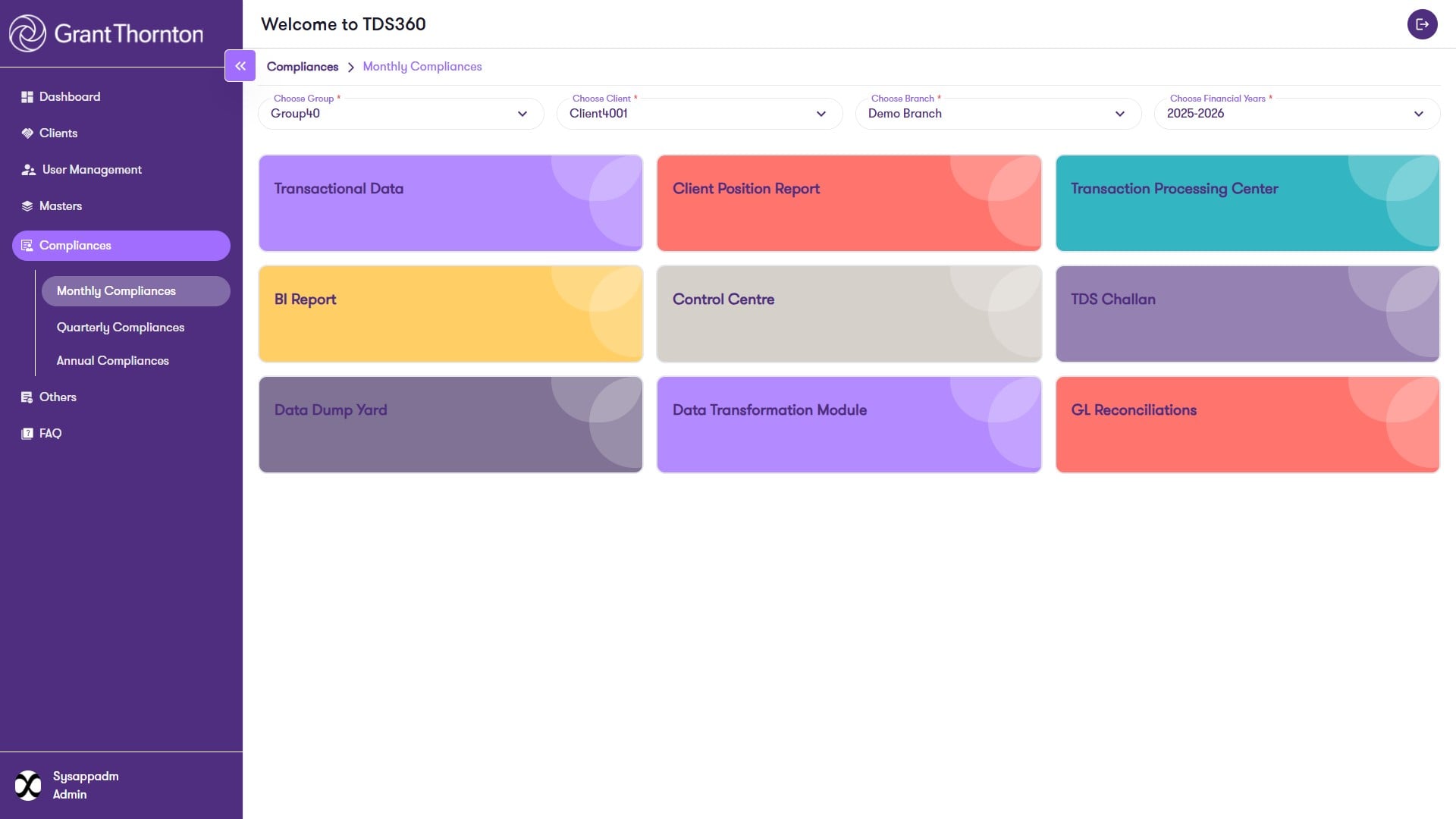Click the Client4001 dropdown chevron arrow
1456x819 pixels.
(x=821, y=114)
